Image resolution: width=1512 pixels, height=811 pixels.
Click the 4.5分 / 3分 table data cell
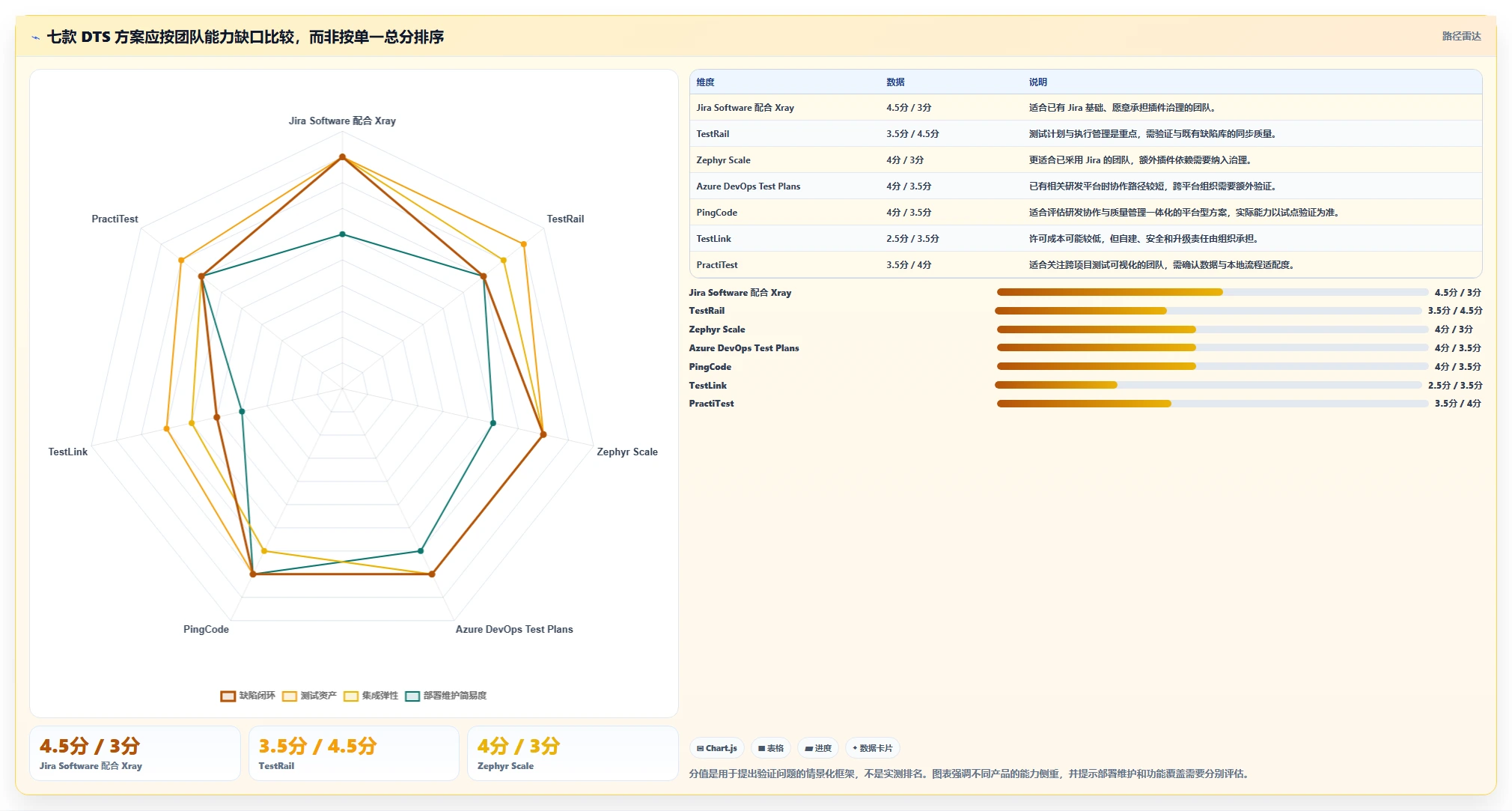[951, 108]
